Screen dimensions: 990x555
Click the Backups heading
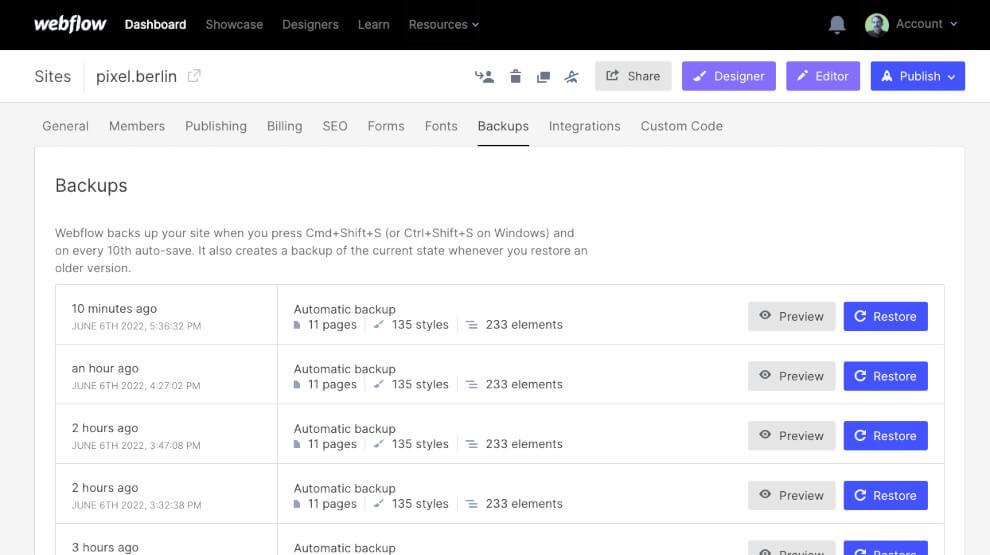point(91,186)
